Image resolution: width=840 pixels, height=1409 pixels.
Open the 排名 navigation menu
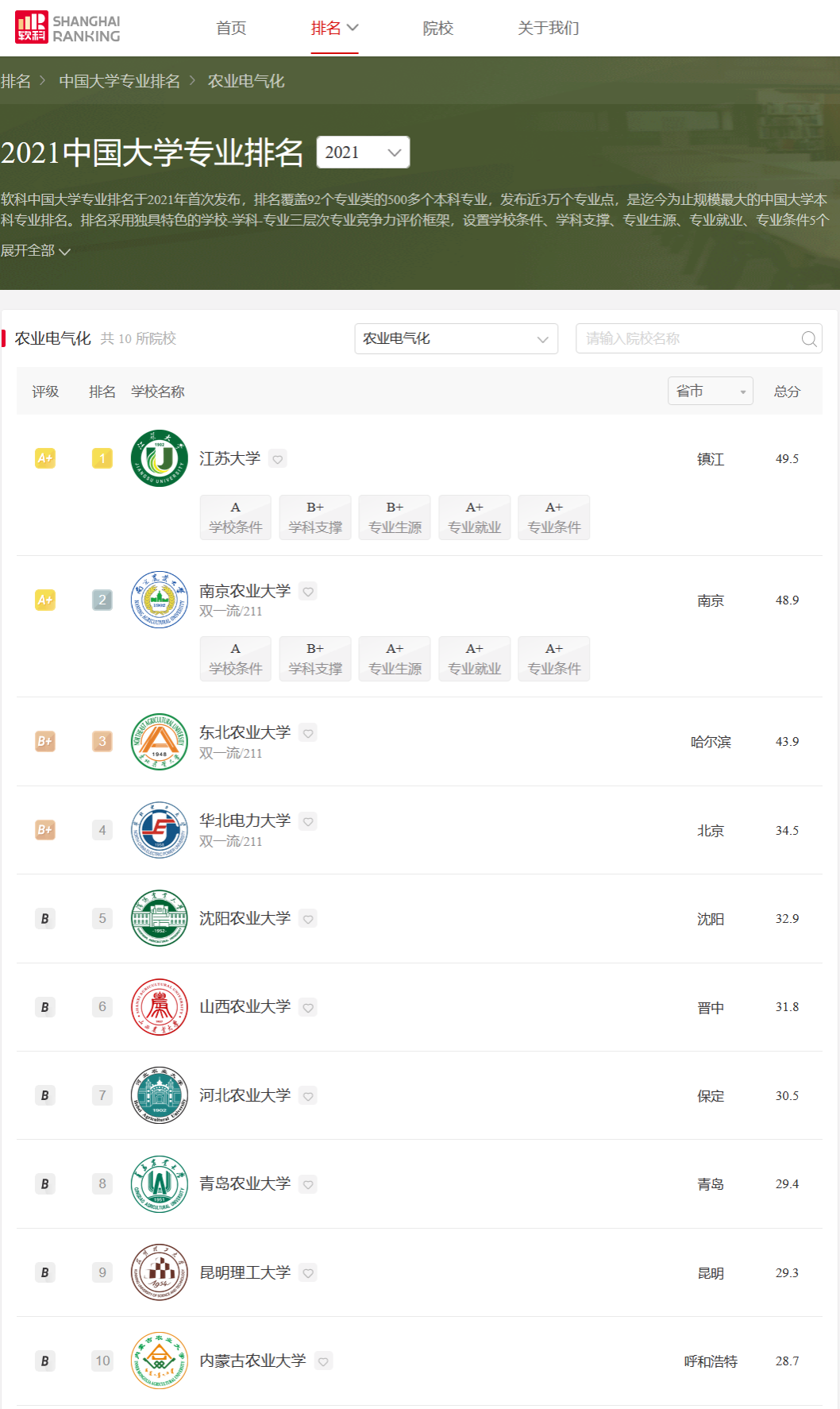point(334,29)
